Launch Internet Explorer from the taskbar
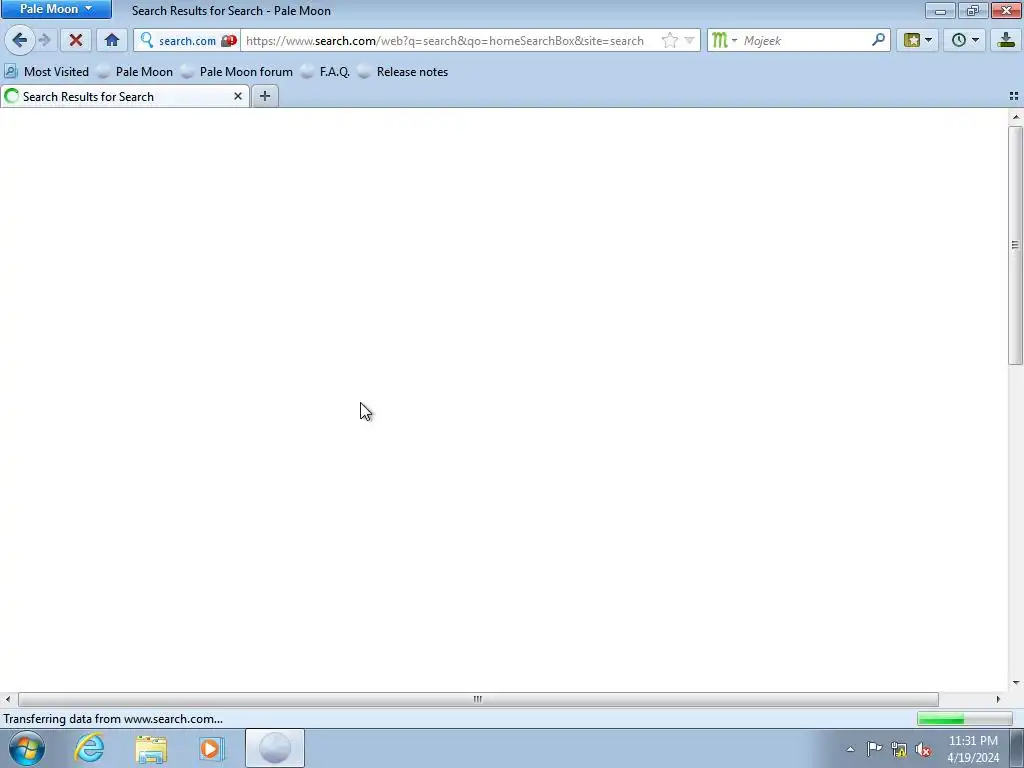This screenshot has width=1024, height=768. coord(89,748)
